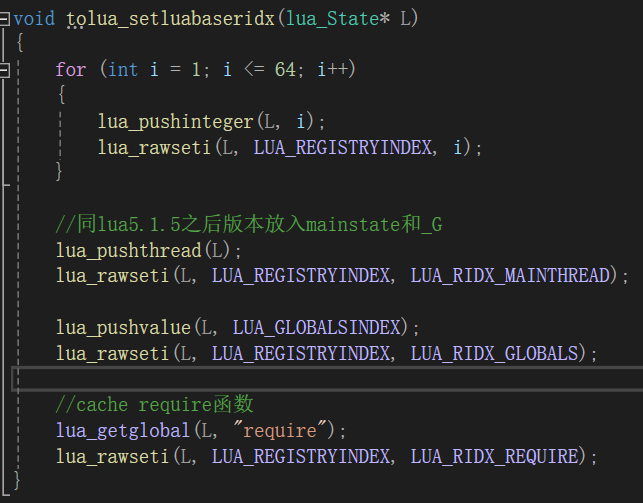The height and width of the screenshot is (503, 643).
Task: Click the lua_pushinteger call
Action: tap(176, 122)
